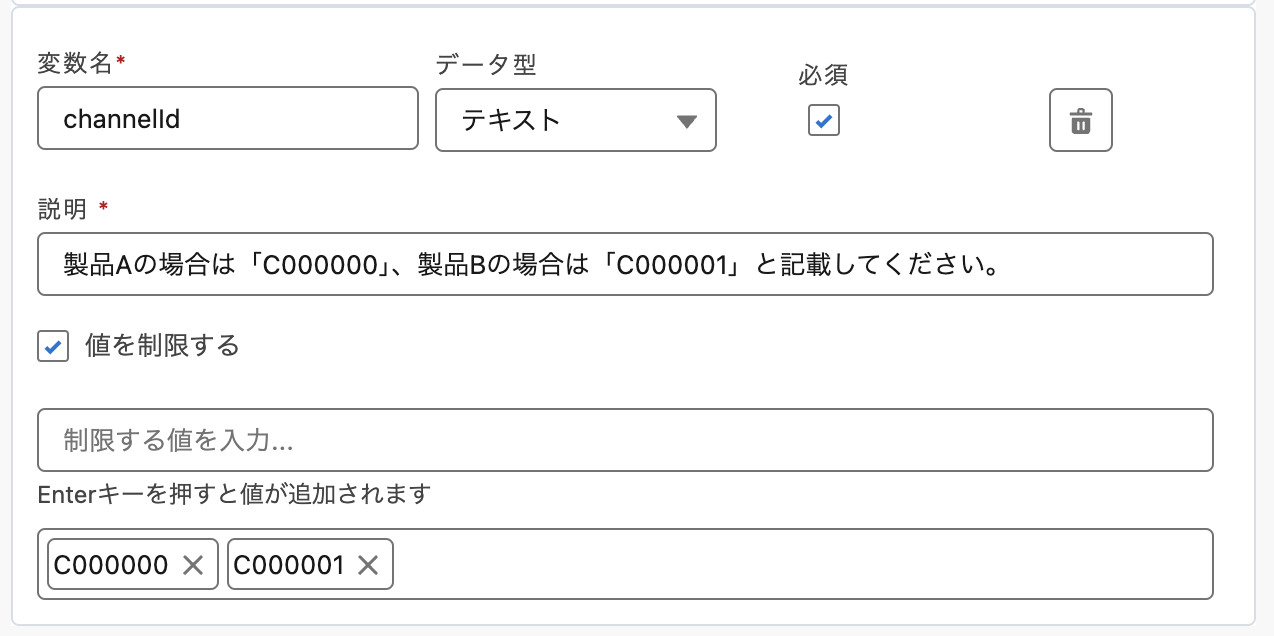Click into the 説明 description text field
The width and height of the screenshot is (1274, 636).
(x=625, y=265)
